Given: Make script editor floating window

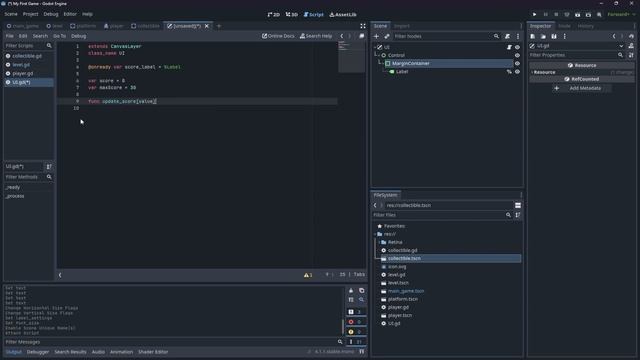Looking at the screenshot, I should click(x=362, y=36).
